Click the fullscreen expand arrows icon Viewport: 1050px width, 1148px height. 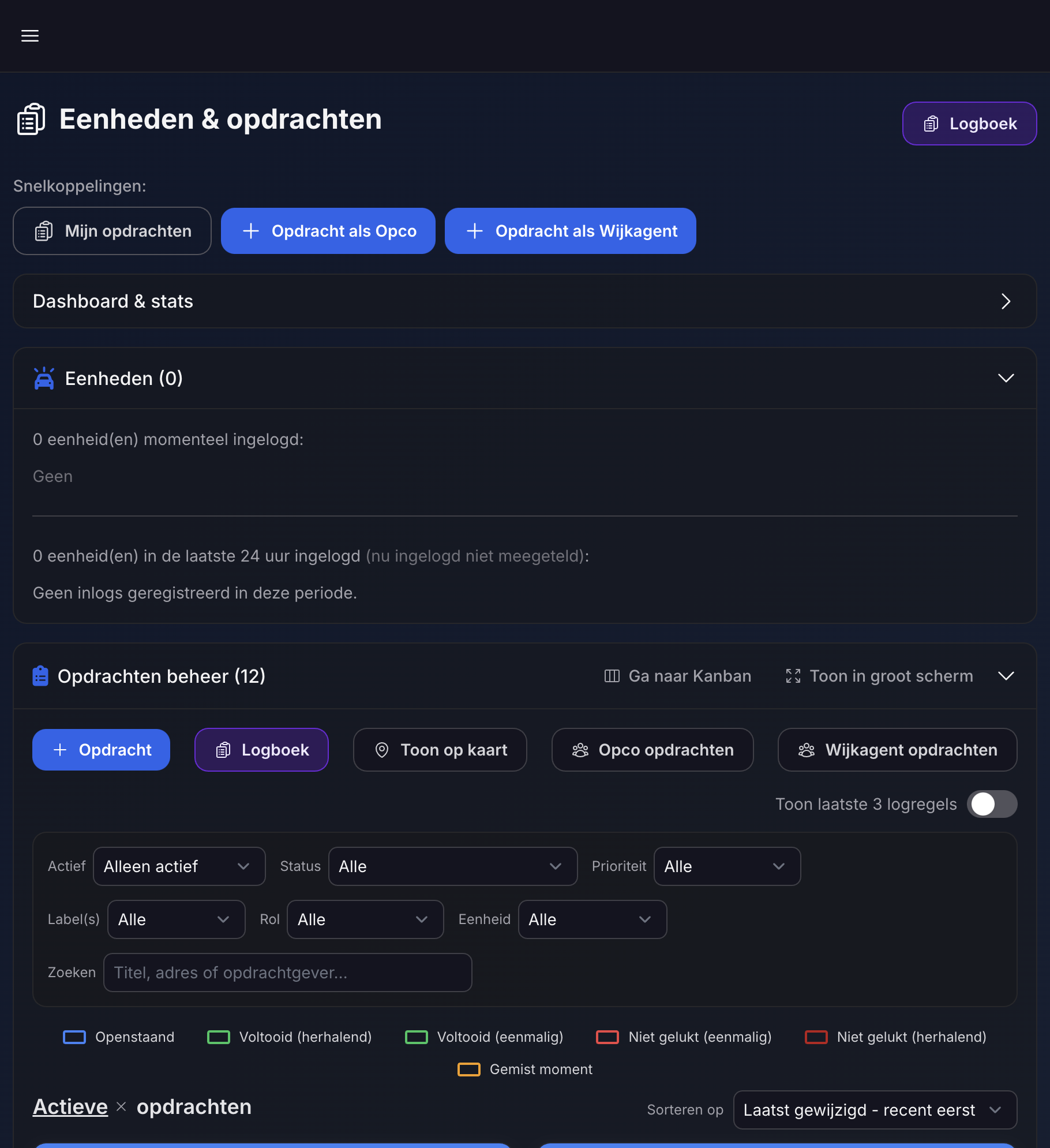pos(793,676)
